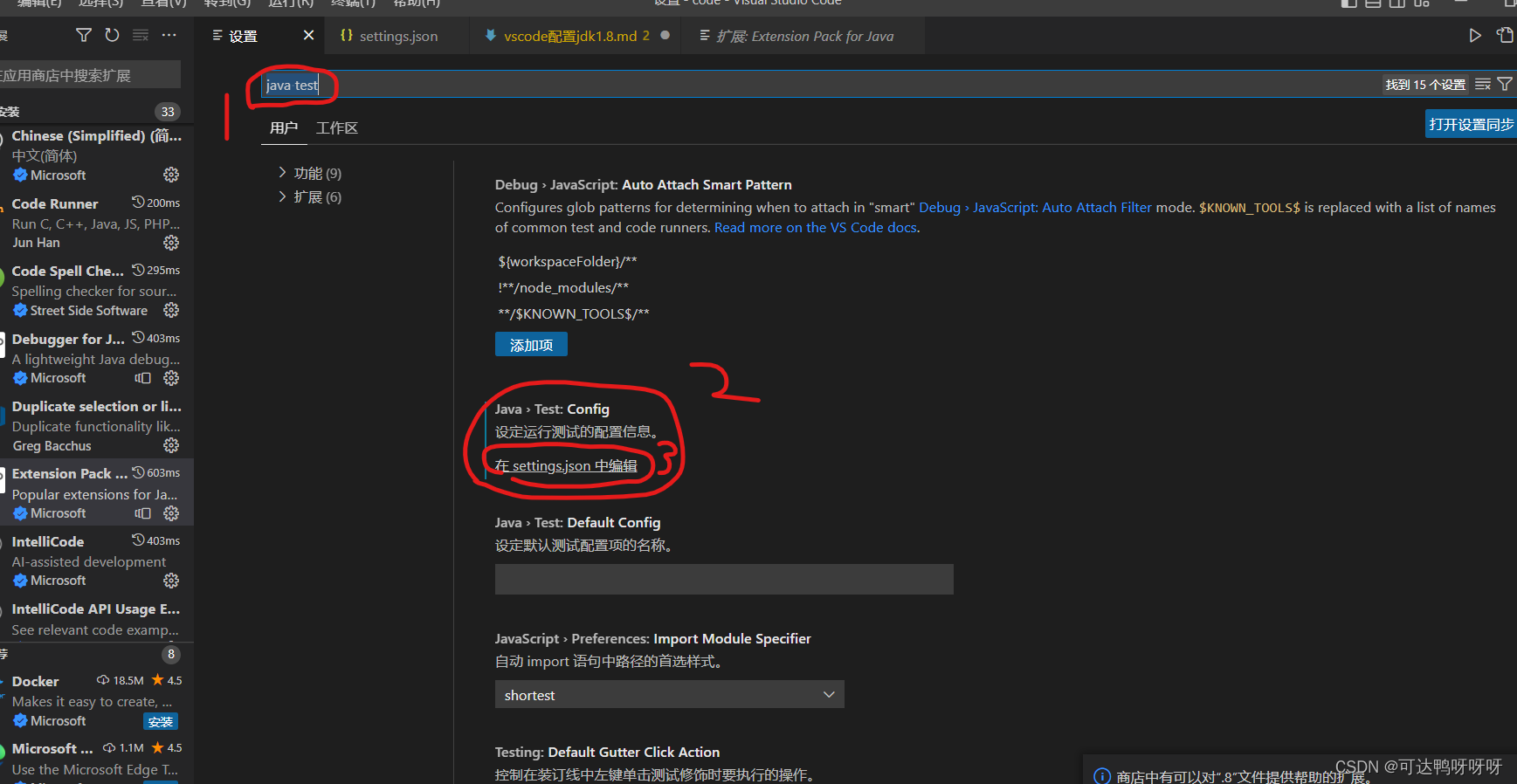Viewport: 1517px width, 784px height.
Task: Clear the settings search input
Action: coord(1483,84)
